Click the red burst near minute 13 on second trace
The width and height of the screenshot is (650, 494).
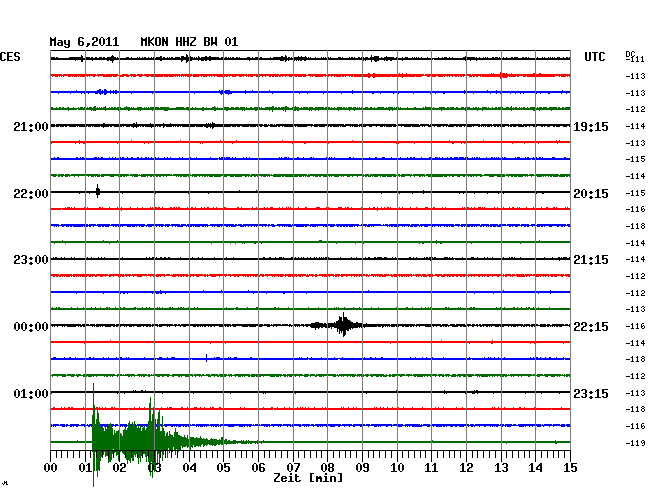(x=503, y=75)
